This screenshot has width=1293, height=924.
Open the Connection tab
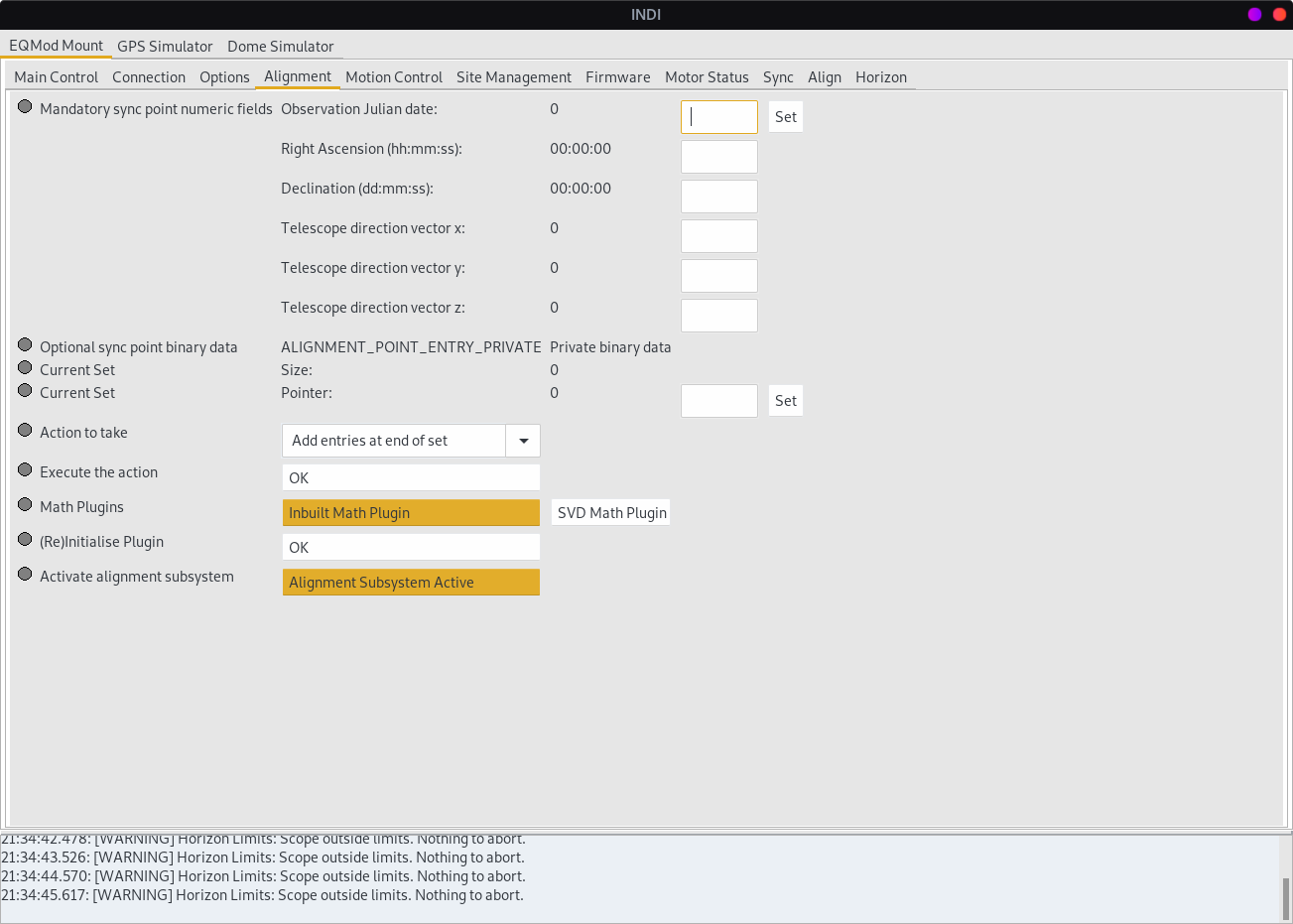(x=149, y=77)
